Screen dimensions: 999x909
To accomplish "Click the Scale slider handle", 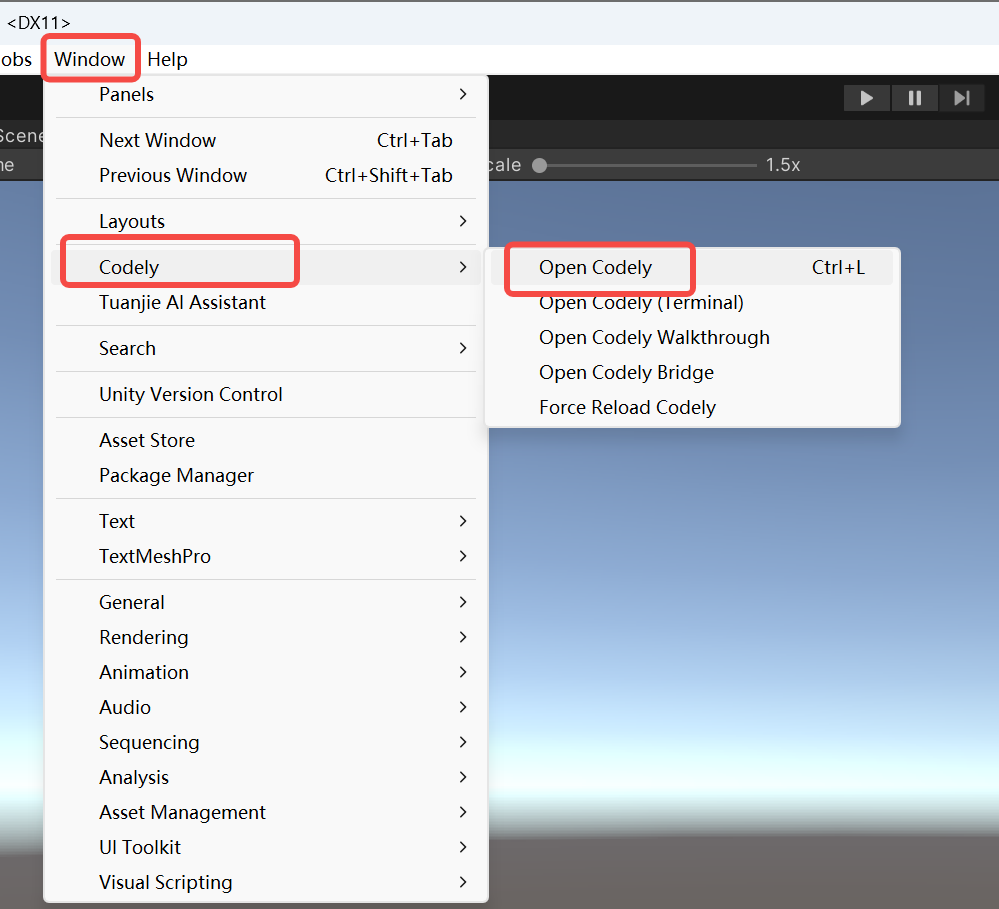I will 540,165.
